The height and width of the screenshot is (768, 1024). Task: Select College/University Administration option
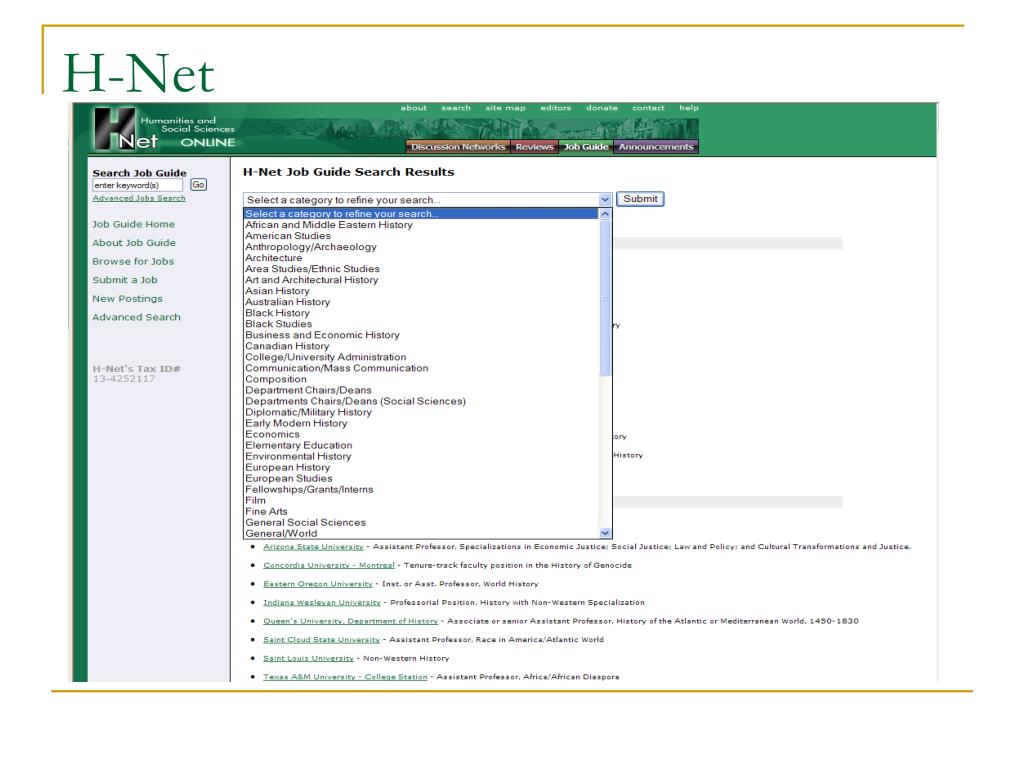[421, 357]
